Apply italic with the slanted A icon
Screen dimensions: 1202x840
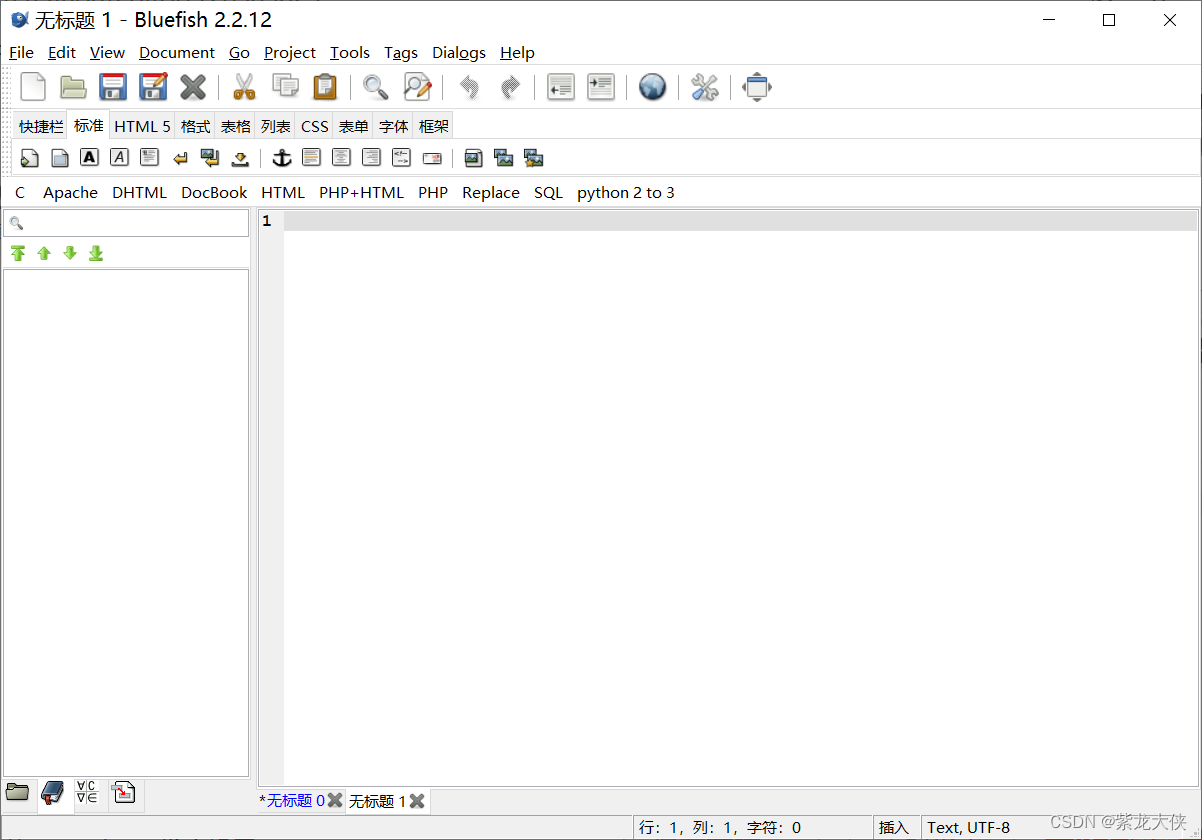click(x=120, y=157)
